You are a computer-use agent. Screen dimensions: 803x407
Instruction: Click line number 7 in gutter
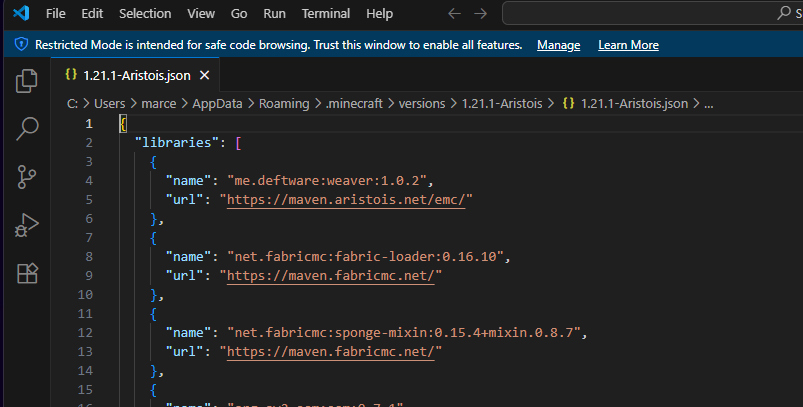(89, 238)
